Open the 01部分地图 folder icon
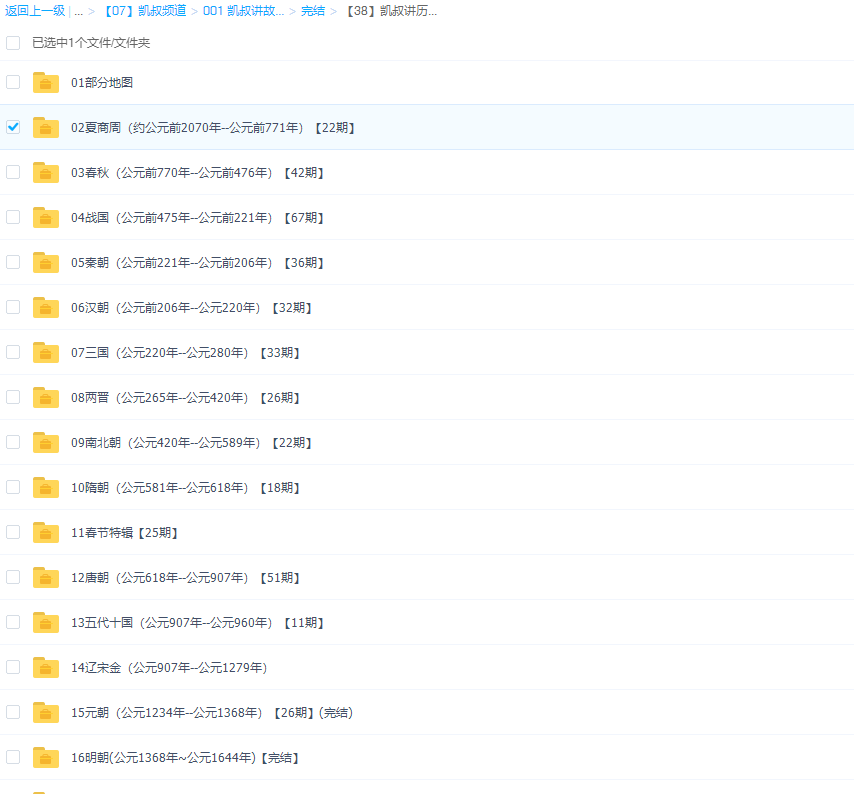854x794 pixels. (46, 83)
